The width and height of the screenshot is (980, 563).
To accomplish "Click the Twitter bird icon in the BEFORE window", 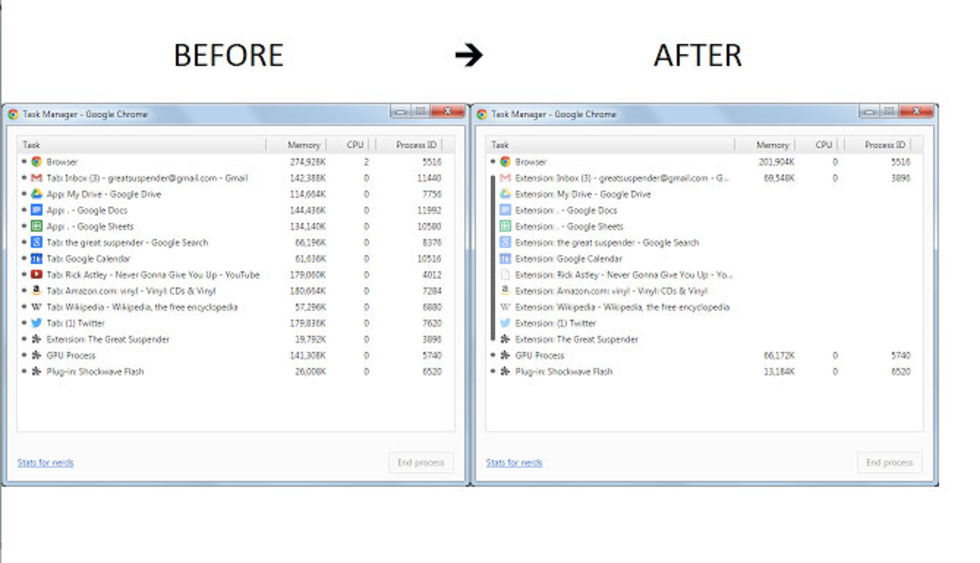I will click(x=36, y=323).
